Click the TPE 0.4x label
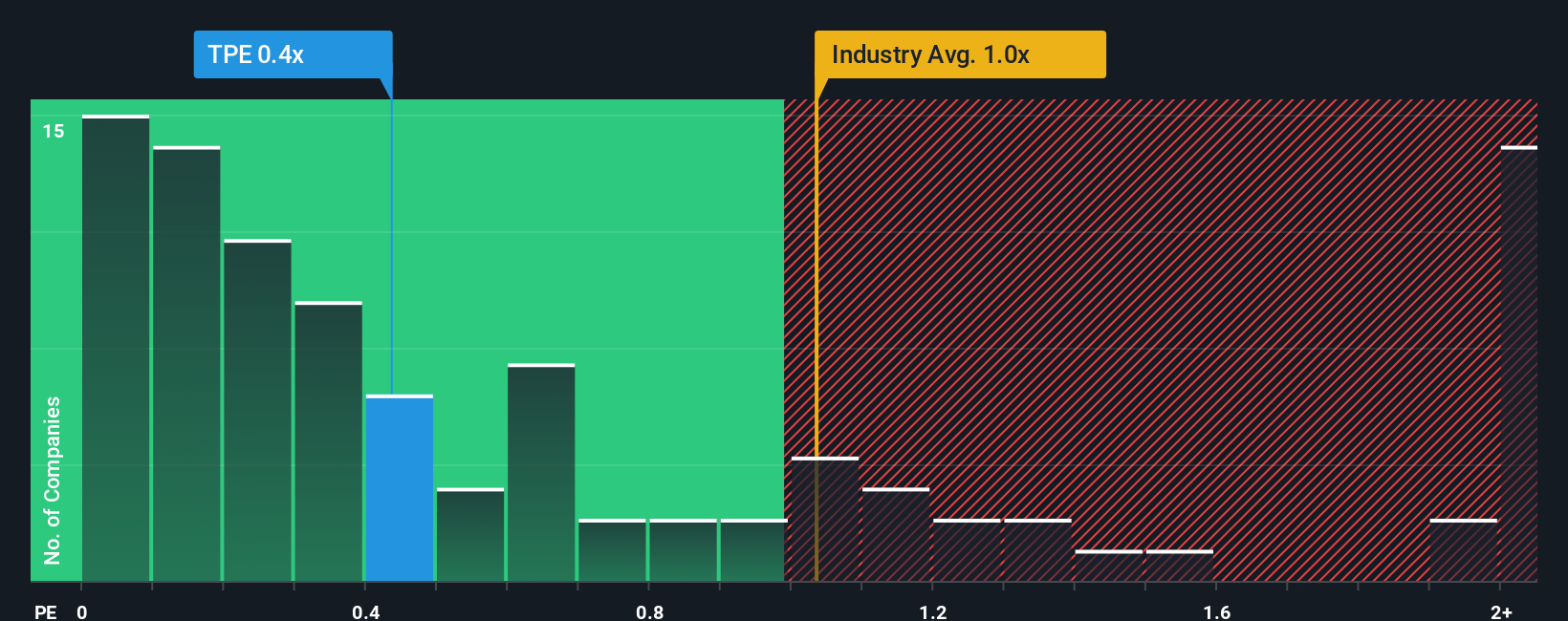 coord(293,54)
